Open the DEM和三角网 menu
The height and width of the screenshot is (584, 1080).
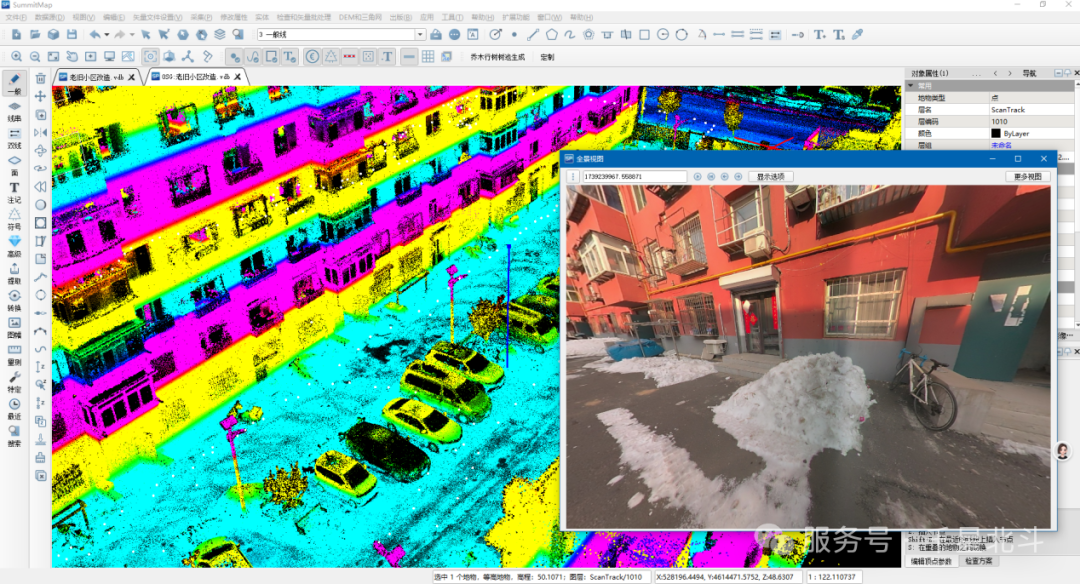point(360,17)
